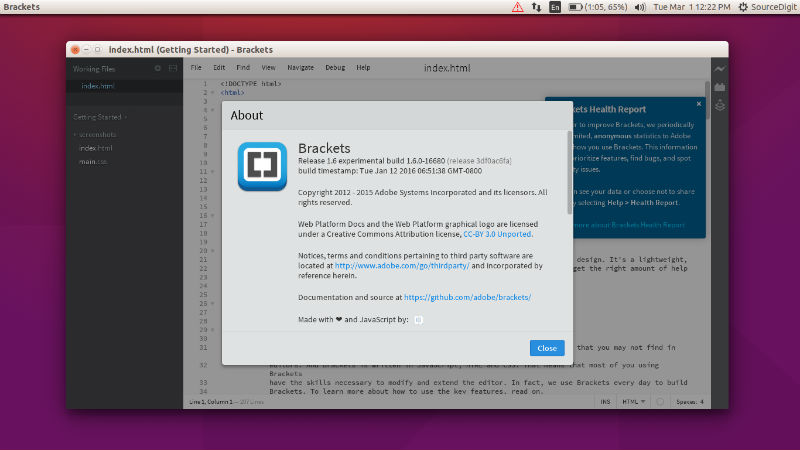Click the SourceDigit user name
This screenshot has height=450, width=800.
click(x=773, y=7)
